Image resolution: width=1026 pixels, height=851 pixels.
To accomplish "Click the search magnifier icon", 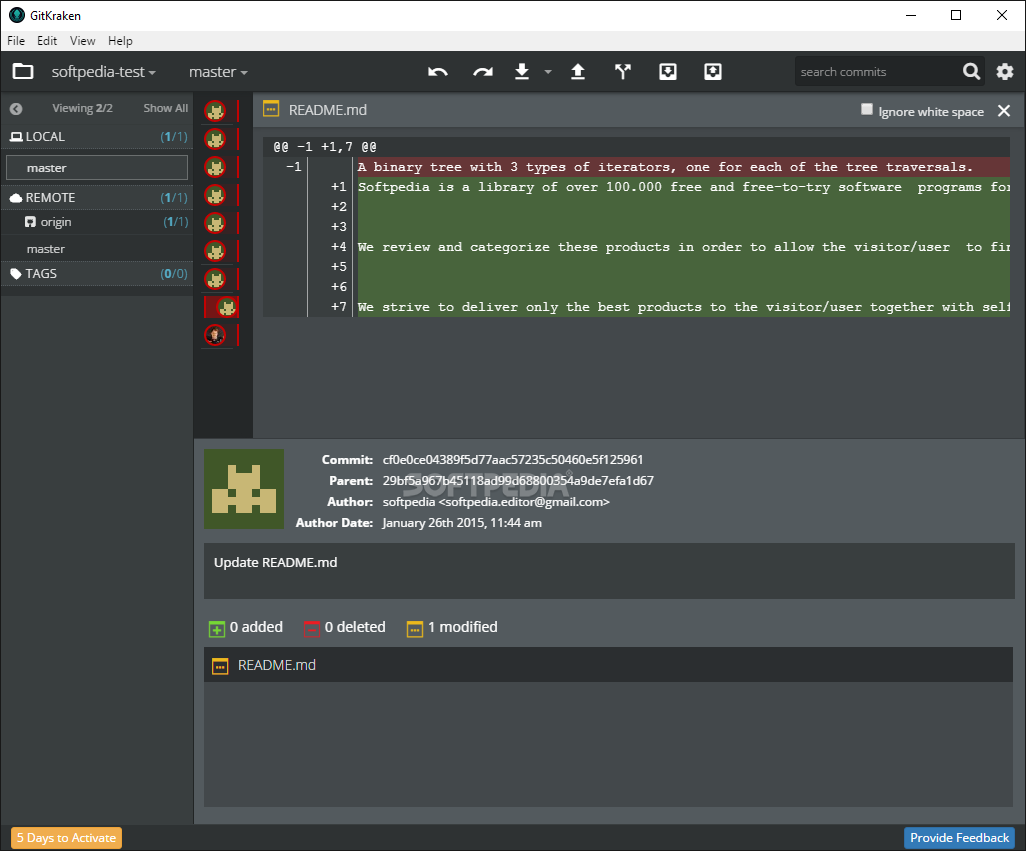I will 972,71.
